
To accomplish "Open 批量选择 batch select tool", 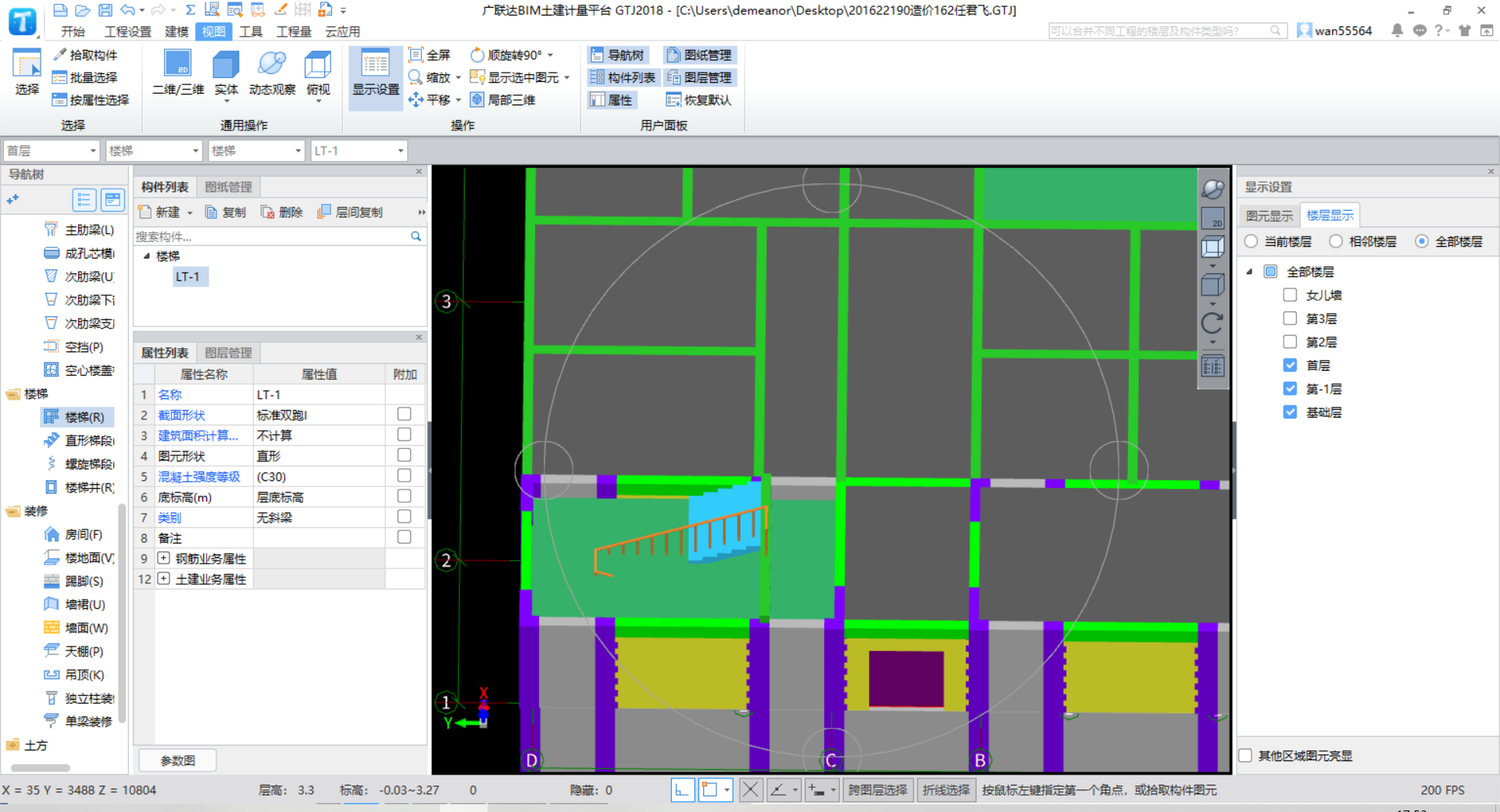I will 84,77.
